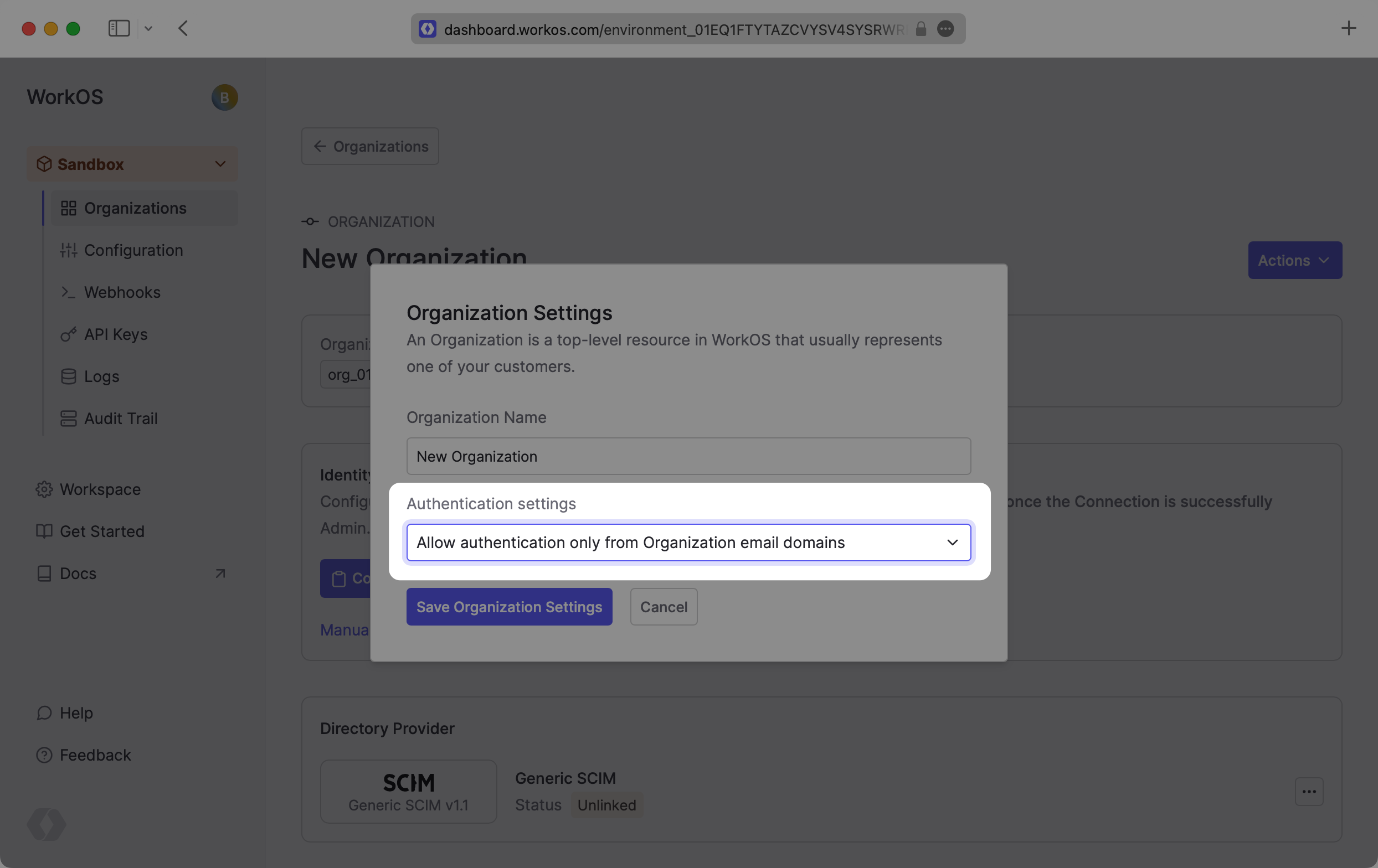Cancel the Organization Settings dialog
Image resolution: width=1378 pixels, height=868 pixels.
tap(664, 607)
